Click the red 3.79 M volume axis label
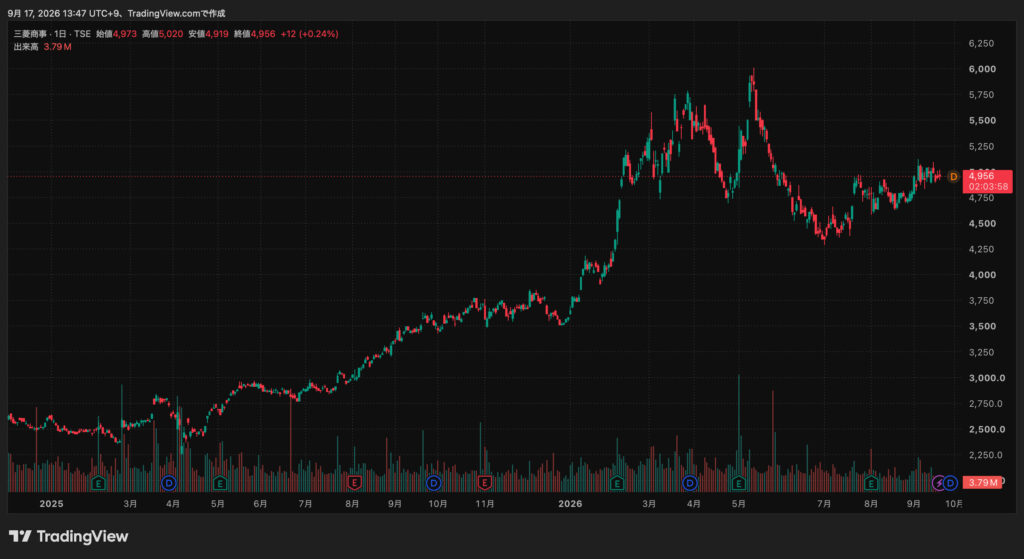 (982, 483)
